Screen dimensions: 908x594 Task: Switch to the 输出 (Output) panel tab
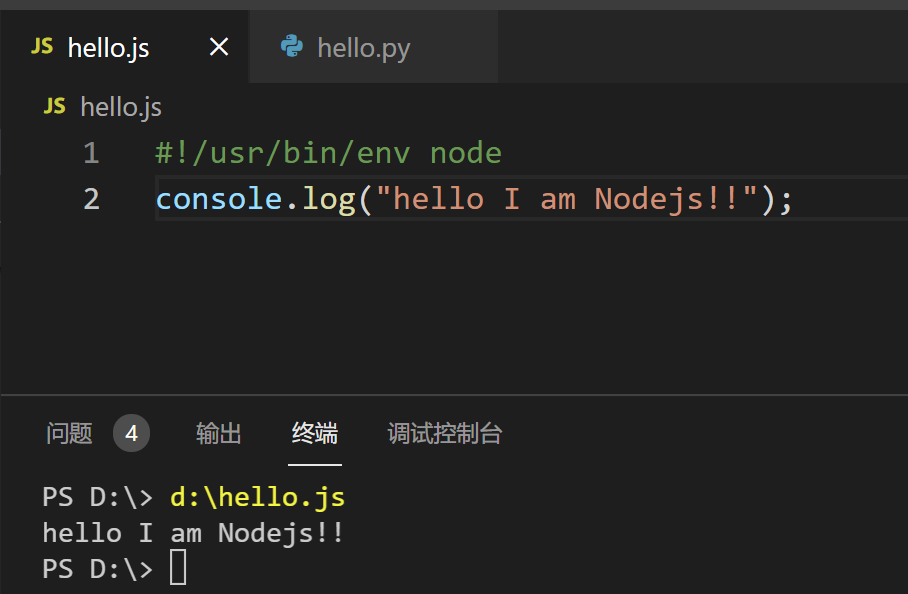pyautogui.click(x=219, y=433)
